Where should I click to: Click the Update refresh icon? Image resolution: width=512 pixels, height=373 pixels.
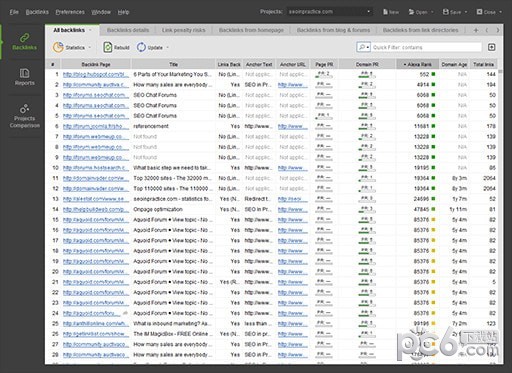point(141,47)
